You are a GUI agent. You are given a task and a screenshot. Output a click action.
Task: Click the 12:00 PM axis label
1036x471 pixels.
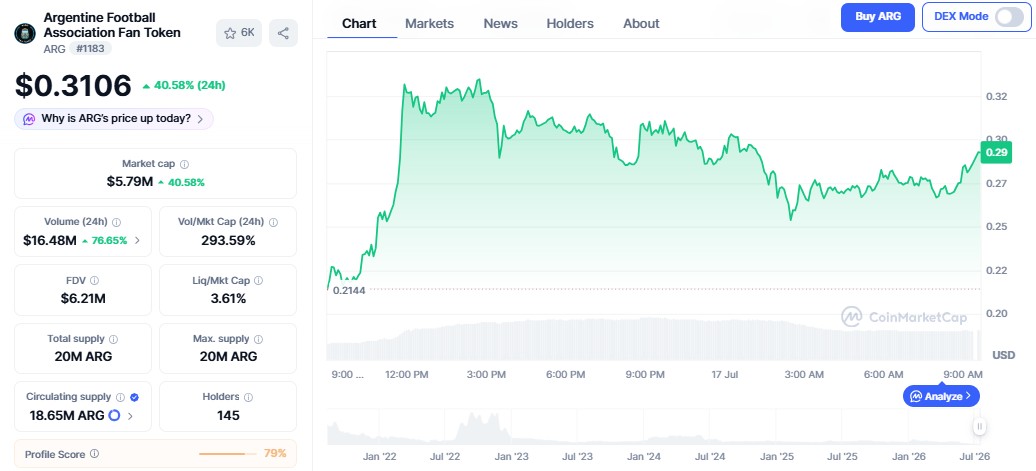click(407, 375)
